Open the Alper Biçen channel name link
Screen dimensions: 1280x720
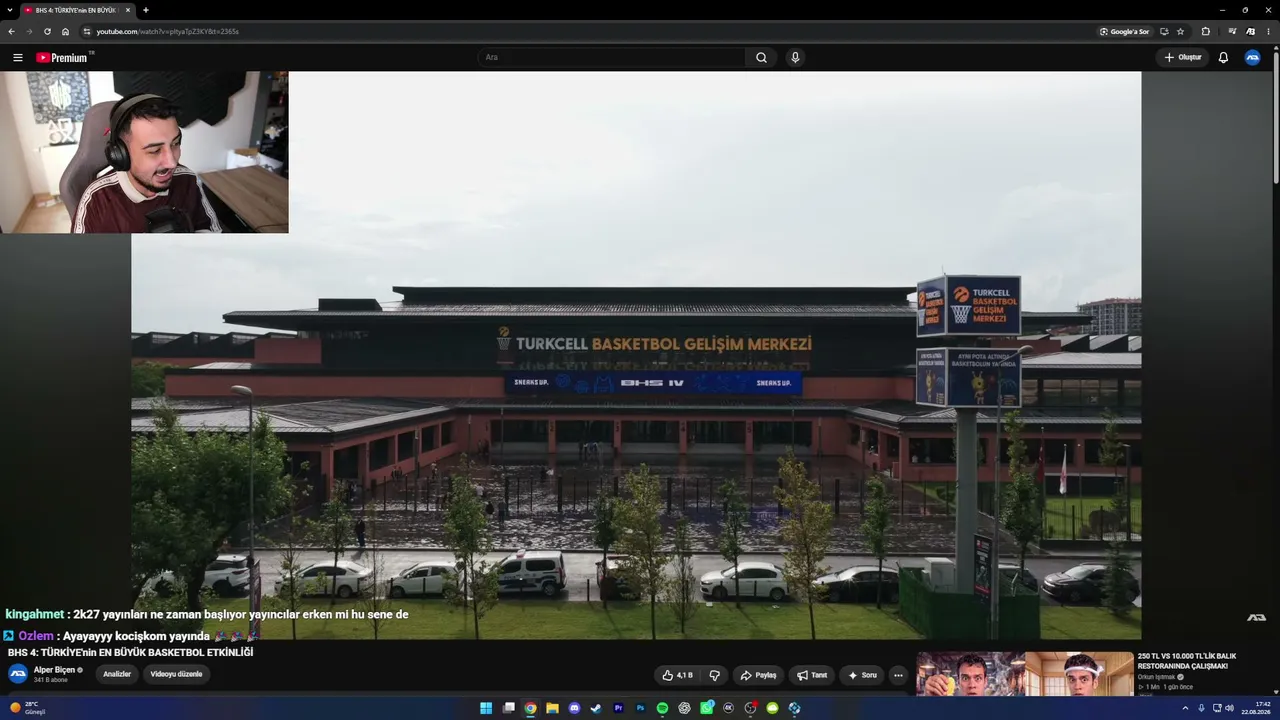tap(55, 670)
